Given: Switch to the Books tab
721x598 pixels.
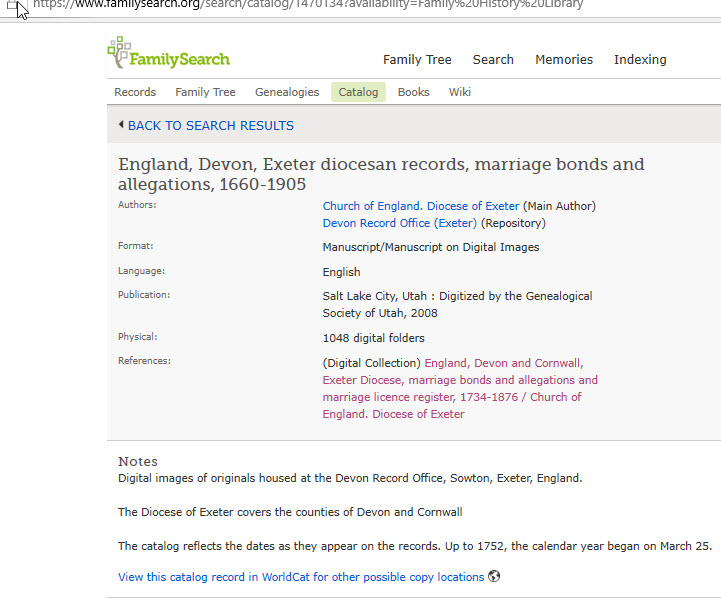Looking at the screenshot, I should click(x=413, y=92).
